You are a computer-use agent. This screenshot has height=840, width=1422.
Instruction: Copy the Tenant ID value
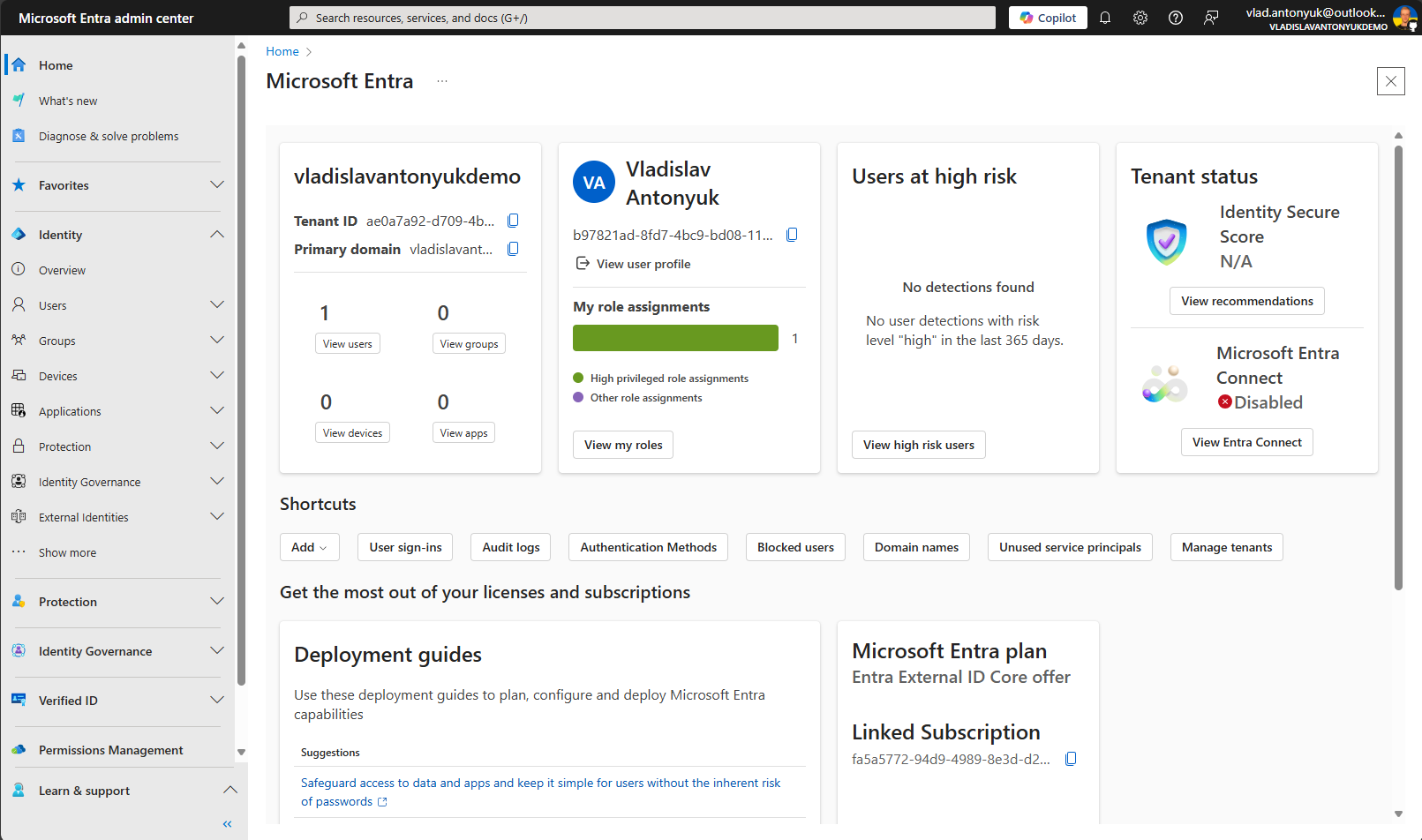pos(513,221)
